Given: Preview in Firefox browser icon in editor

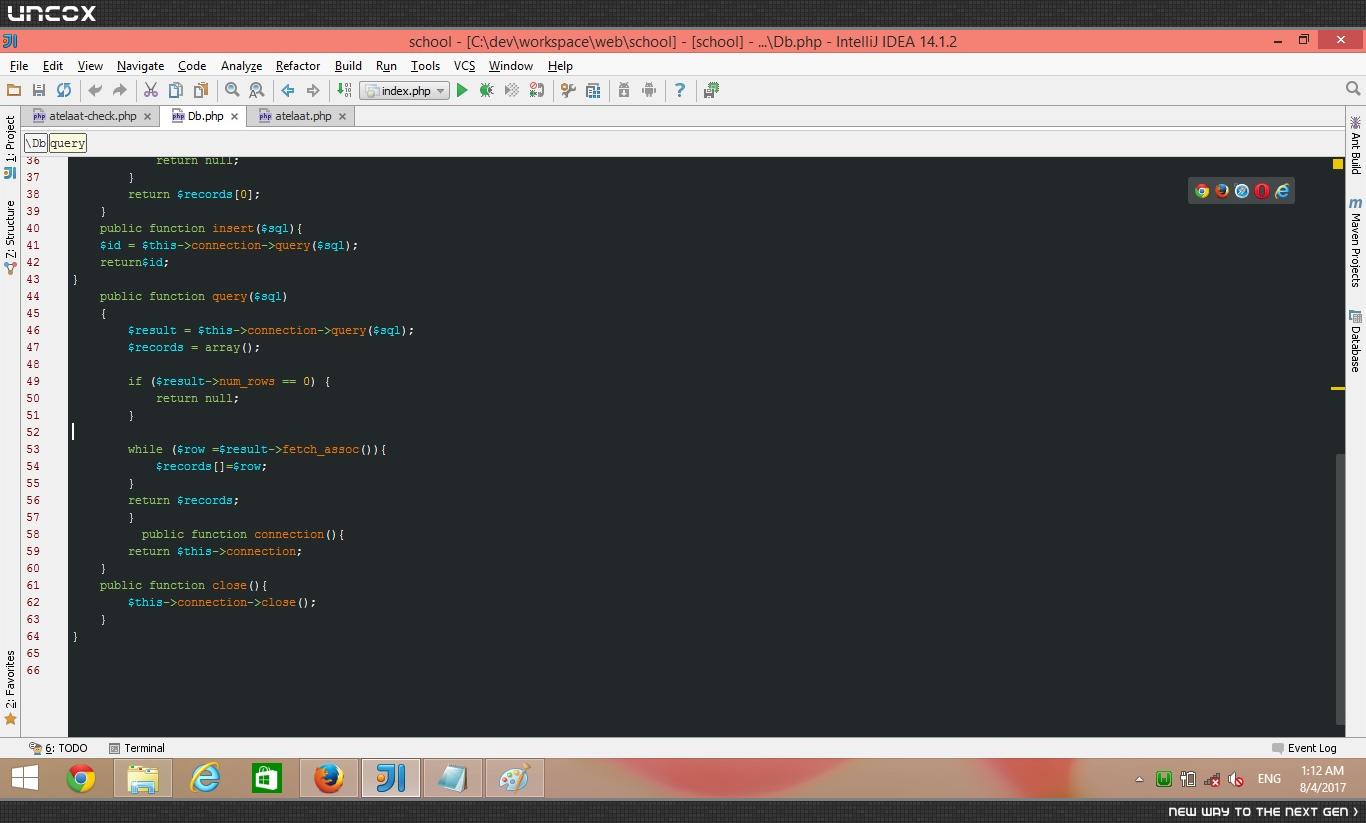Looking at the screenshot, I should 1222,191.
